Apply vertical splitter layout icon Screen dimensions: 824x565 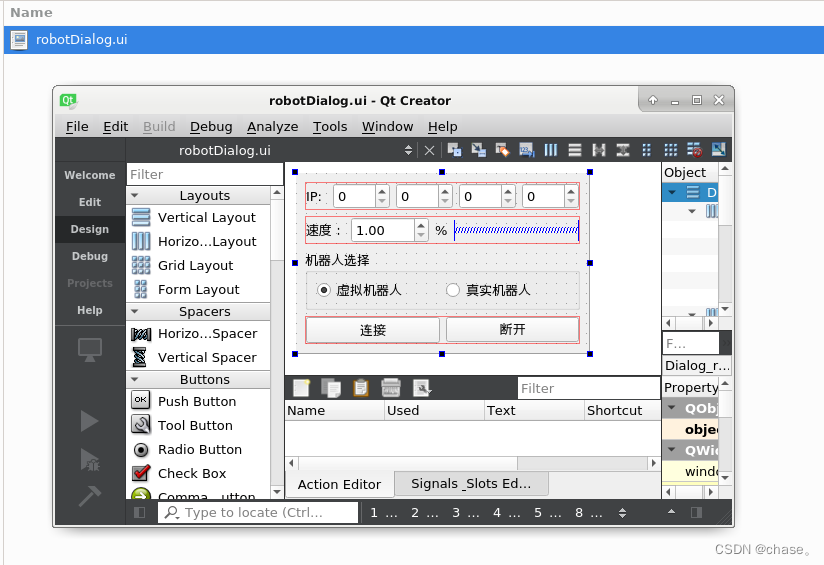tap(623, 150)
